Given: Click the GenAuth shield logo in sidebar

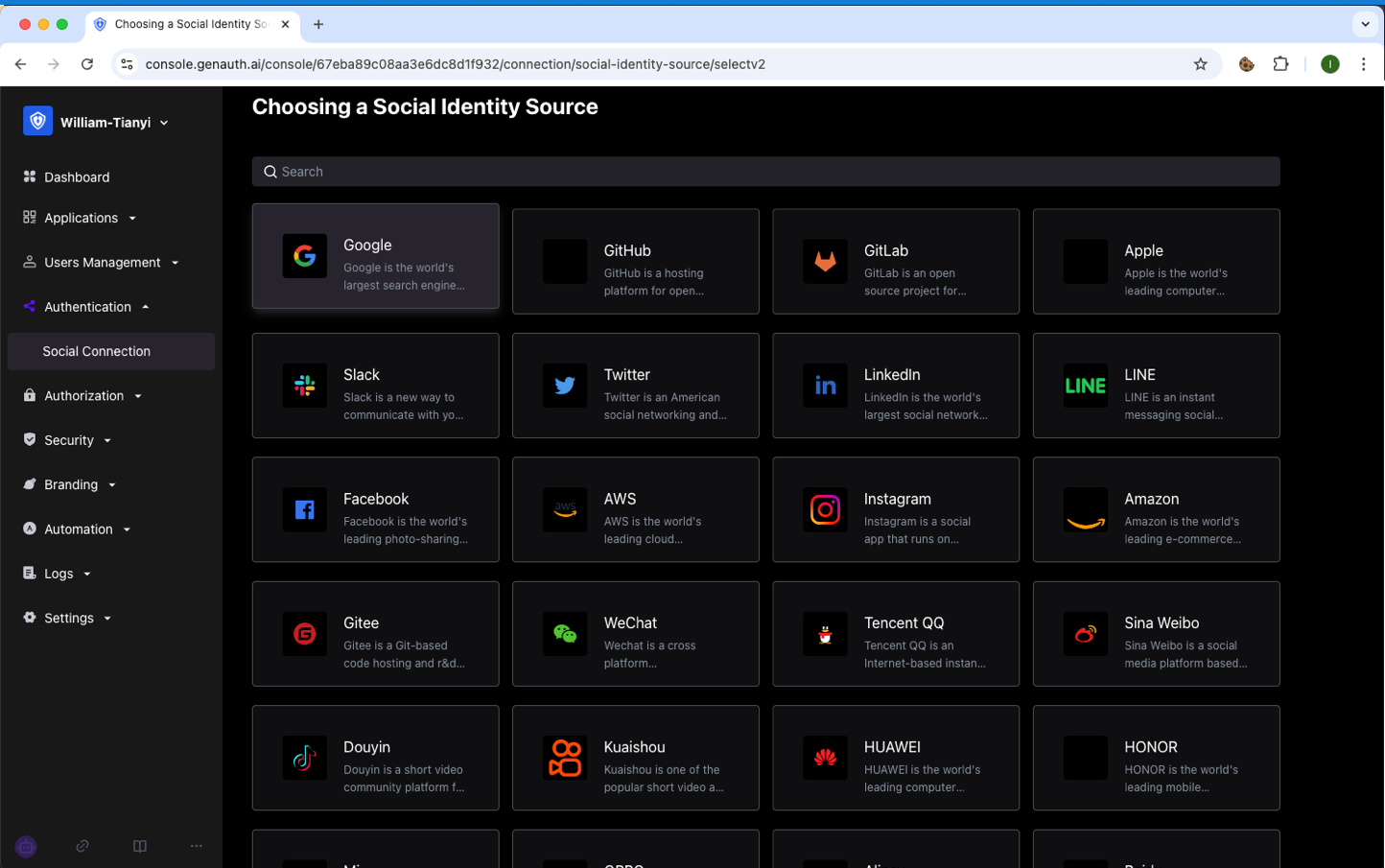Looking at the screenshot, I should point(37,121).
